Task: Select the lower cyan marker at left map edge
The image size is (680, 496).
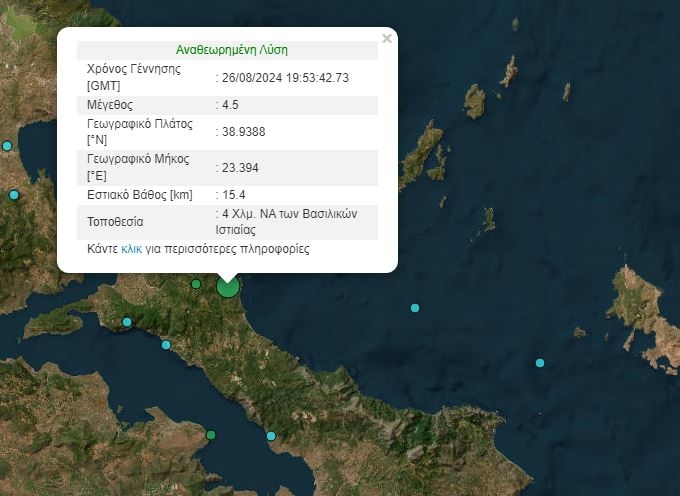Action: point(14,195)
